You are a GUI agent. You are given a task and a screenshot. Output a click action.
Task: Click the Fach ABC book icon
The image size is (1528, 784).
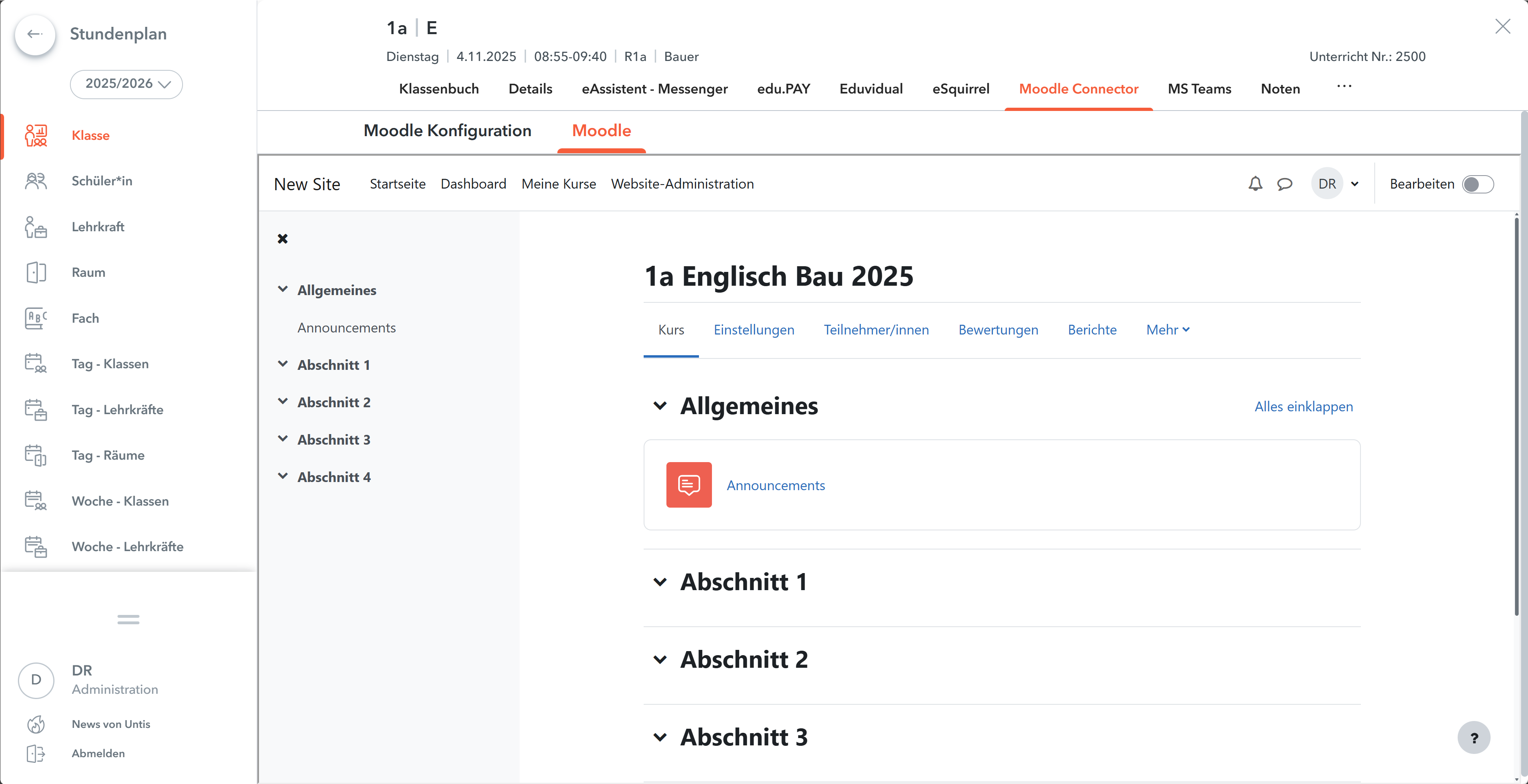(36, 318)
